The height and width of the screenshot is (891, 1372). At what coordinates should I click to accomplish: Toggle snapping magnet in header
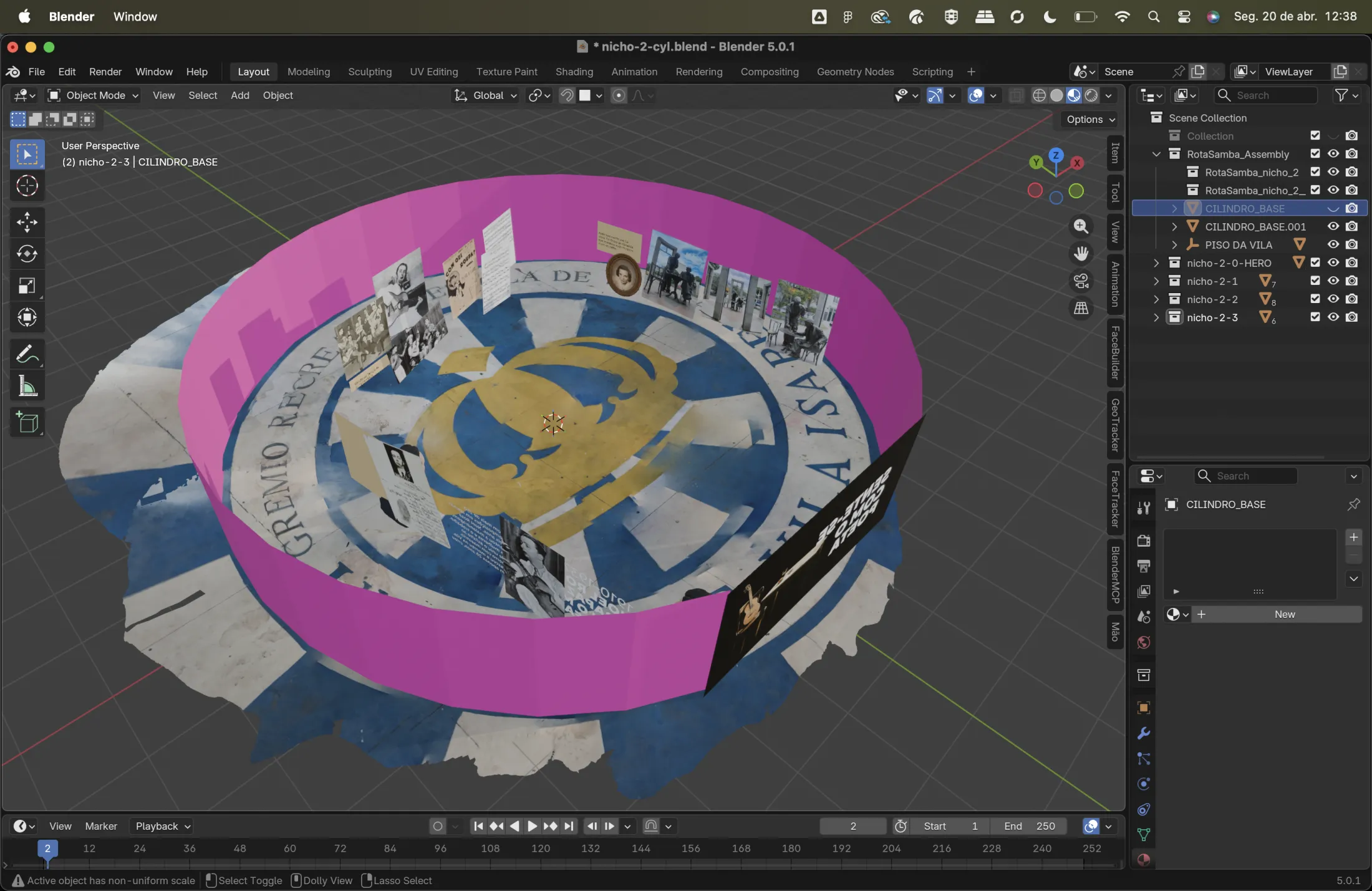[x=566, y=95]
